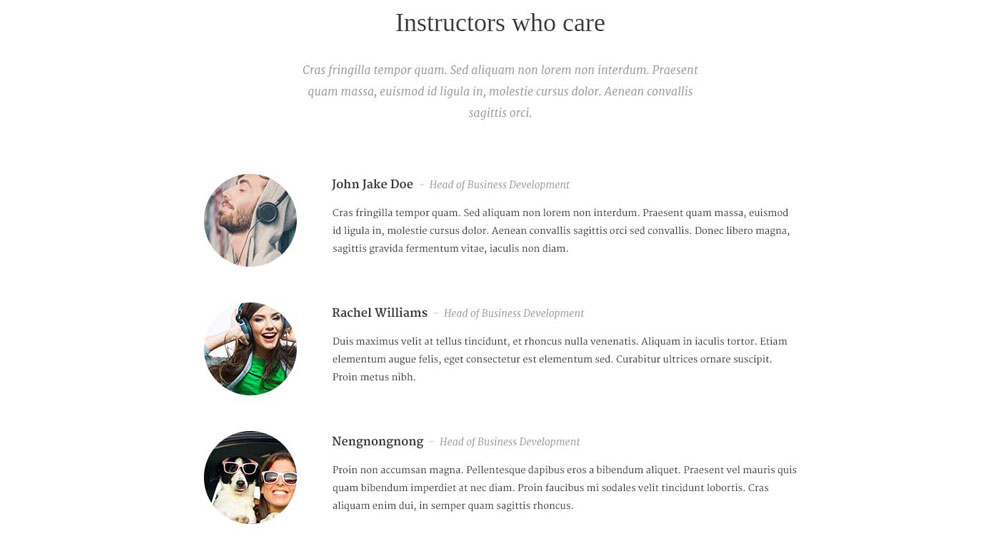Viewport: 1000px width, 560px height.
Task: Click job title next to Nengnongnong
Action: point(510,442)
